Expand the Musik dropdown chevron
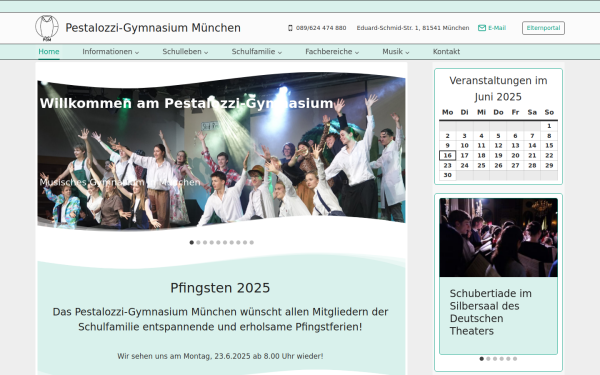Image resolution: width=600 pixels, height=375 pixels. pyautogui.click(x=407, y=52)
